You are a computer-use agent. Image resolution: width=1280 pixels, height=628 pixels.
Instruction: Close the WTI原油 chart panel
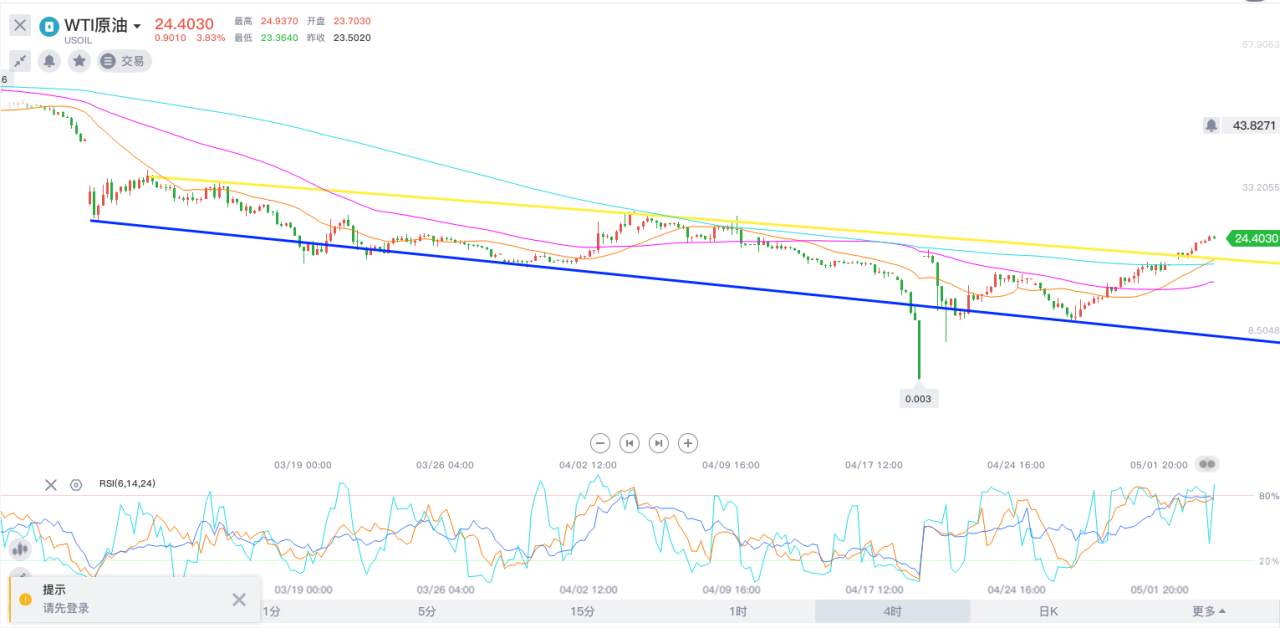point(20,26)
